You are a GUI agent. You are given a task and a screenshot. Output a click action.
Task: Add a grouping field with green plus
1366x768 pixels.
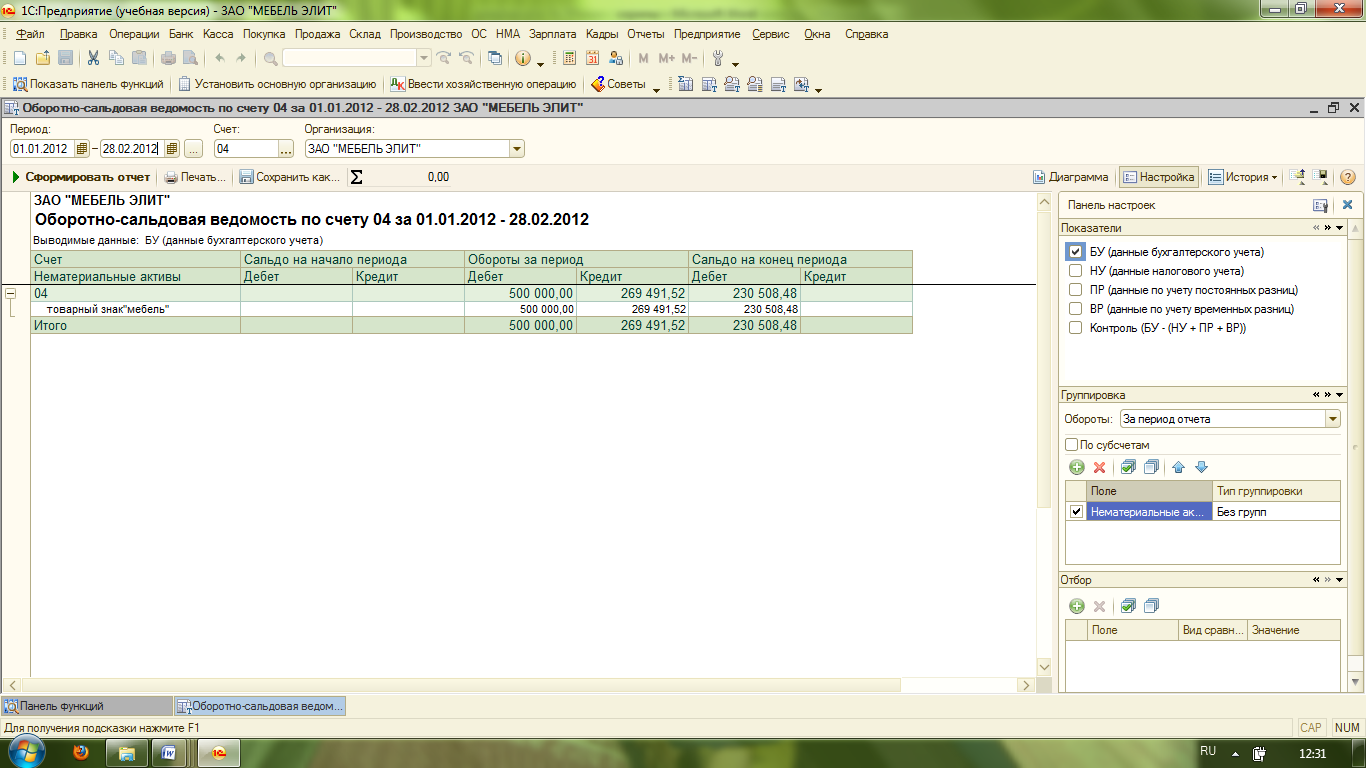click(1077, 467)
